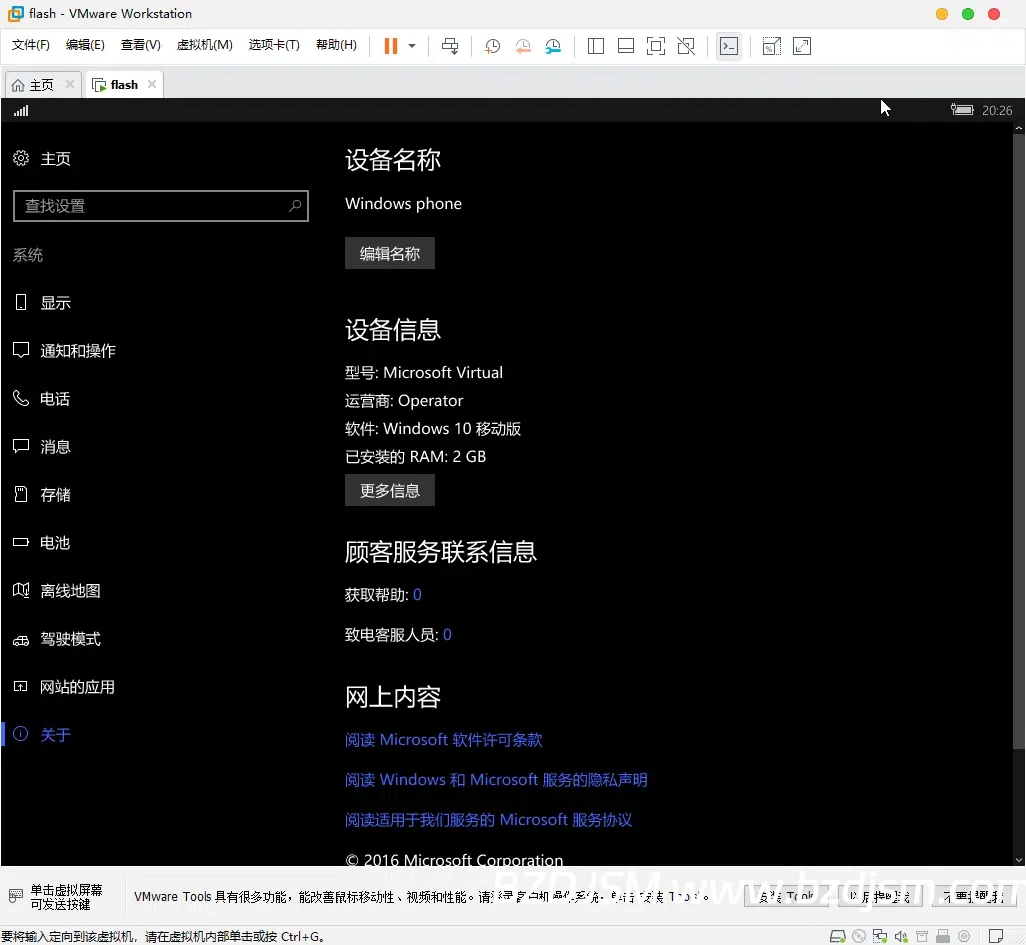Click the CD/DVD drive status icon
1026x945 pixels.
click(x=859, y=936)
